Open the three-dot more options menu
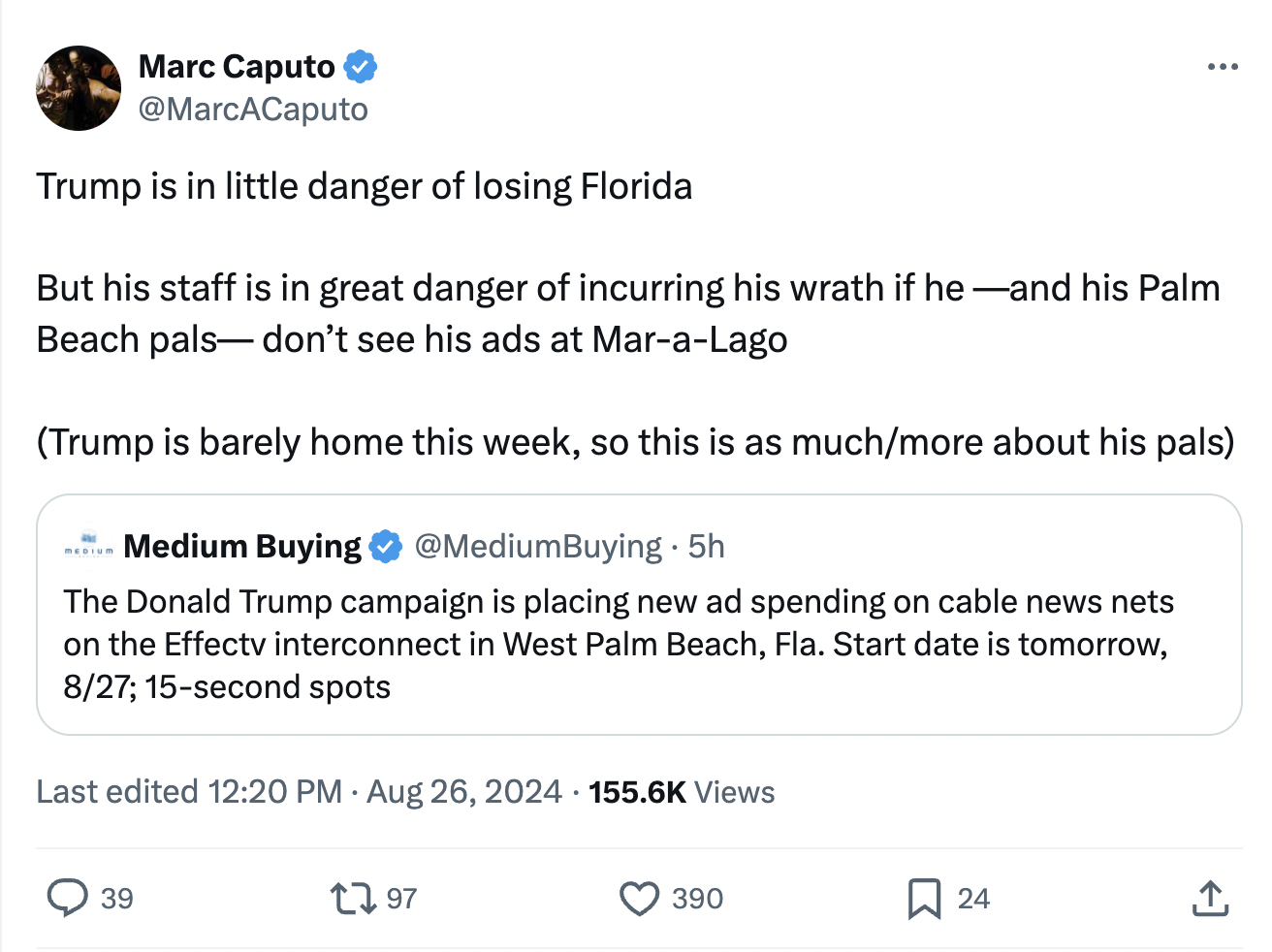Screen dimensions: 1272x952 [1223, 66]
